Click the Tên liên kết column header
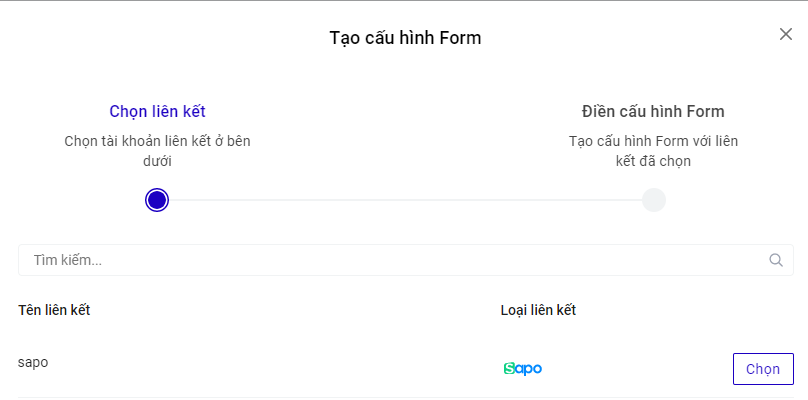Image resolution: width=808 pixels, height=400 pixels. (x=54, y=310)
